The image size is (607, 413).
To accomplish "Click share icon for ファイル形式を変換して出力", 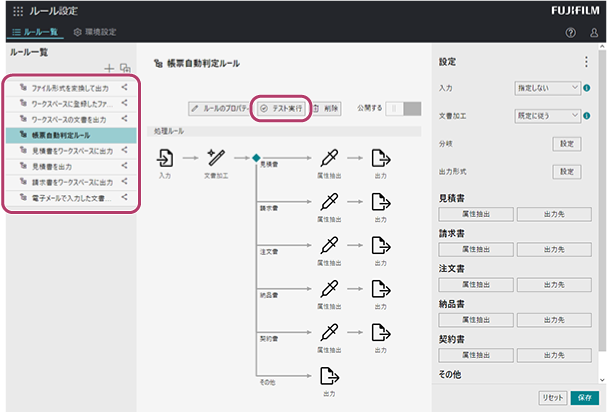I will coord(124,87).
